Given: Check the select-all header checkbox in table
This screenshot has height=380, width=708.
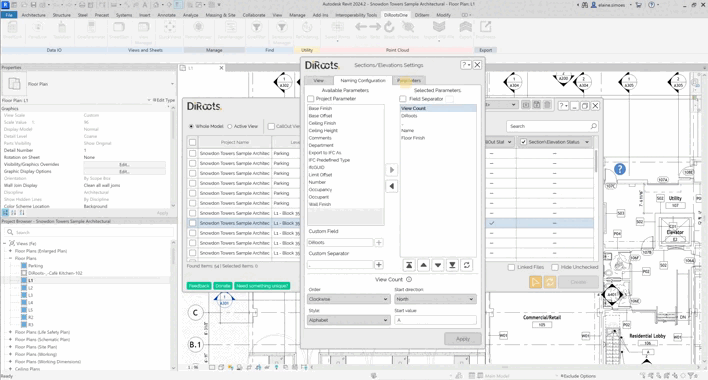Looking at the screenshot, I should tap(193, 142).
